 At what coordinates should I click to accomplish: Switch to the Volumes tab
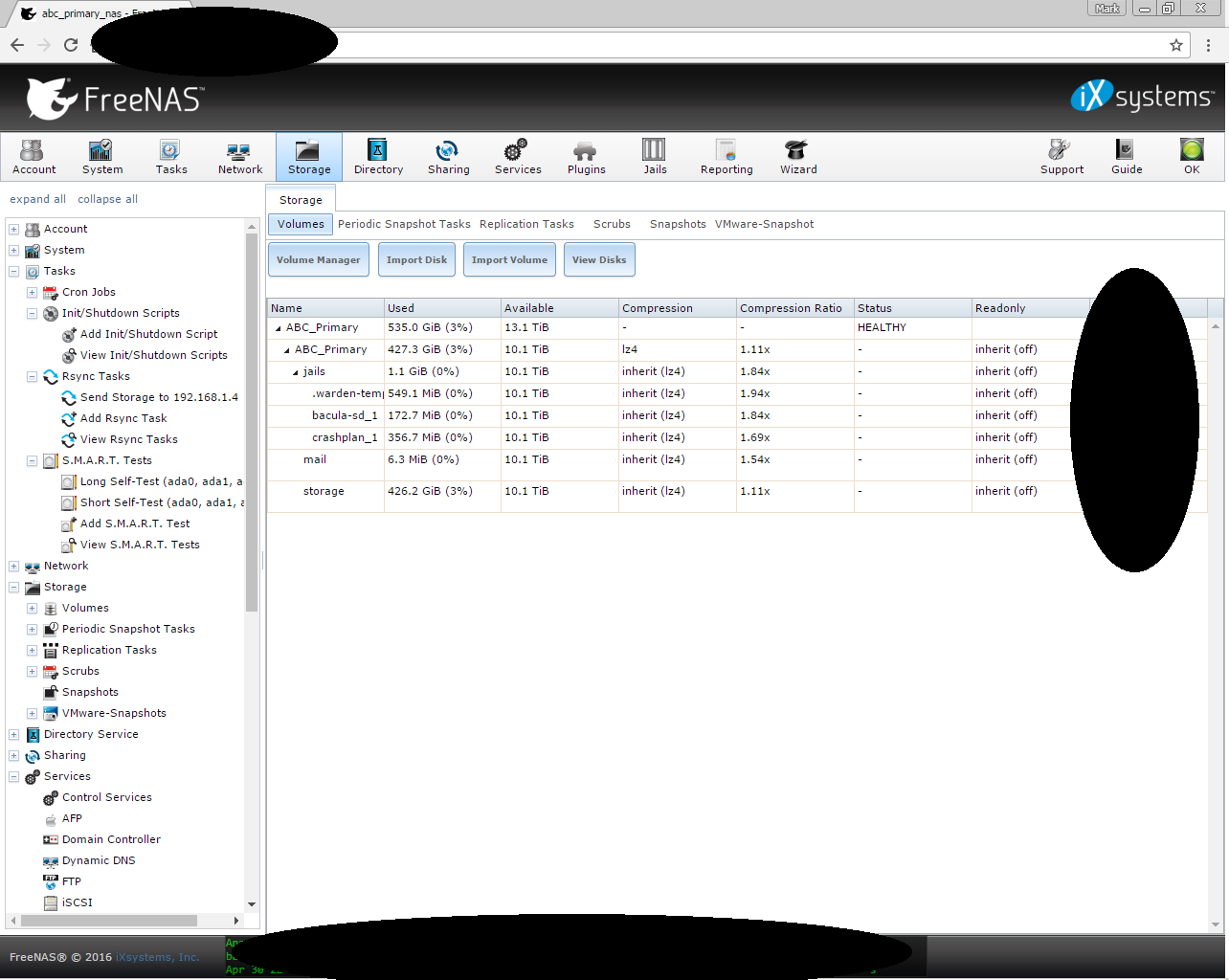(301, 224)
